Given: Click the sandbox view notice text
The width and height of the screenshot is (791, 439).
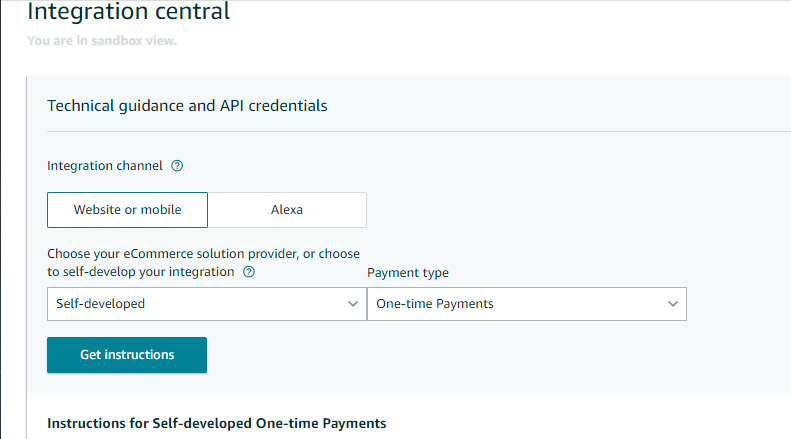Looking at the screenshot, I should click(101, 41).
